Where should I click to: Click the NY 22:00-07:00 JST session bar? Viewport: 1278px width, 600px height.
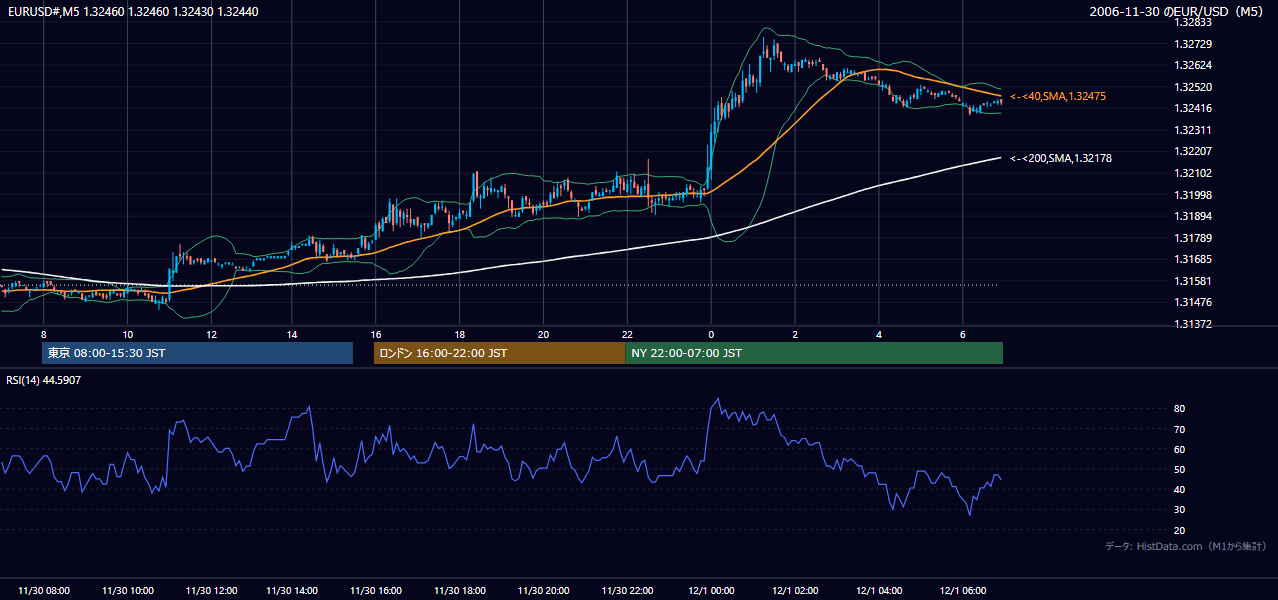tap(814, 353)
